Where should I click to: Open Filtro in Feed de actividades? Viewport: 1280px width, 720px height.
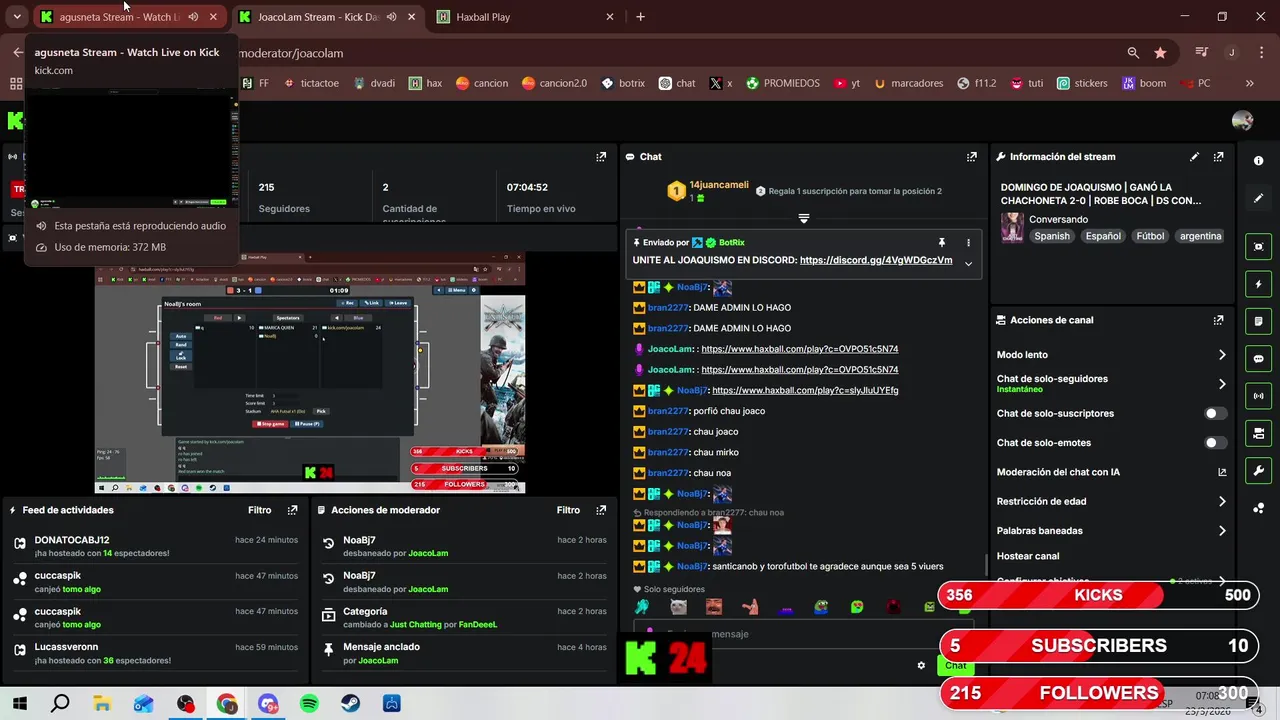click(260, 510)
